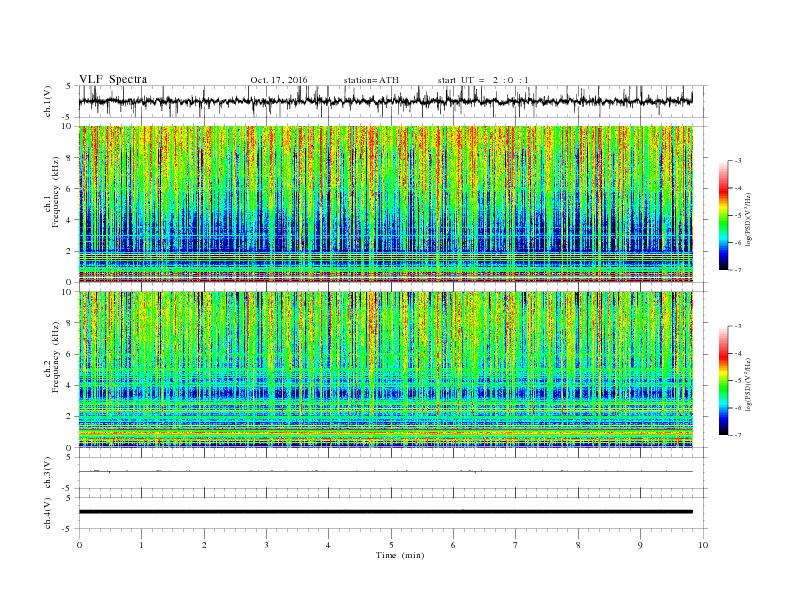Screen dimensions: 792x612
Task: Select the "ch.4(V)" axis label
Action: (48, 513)
